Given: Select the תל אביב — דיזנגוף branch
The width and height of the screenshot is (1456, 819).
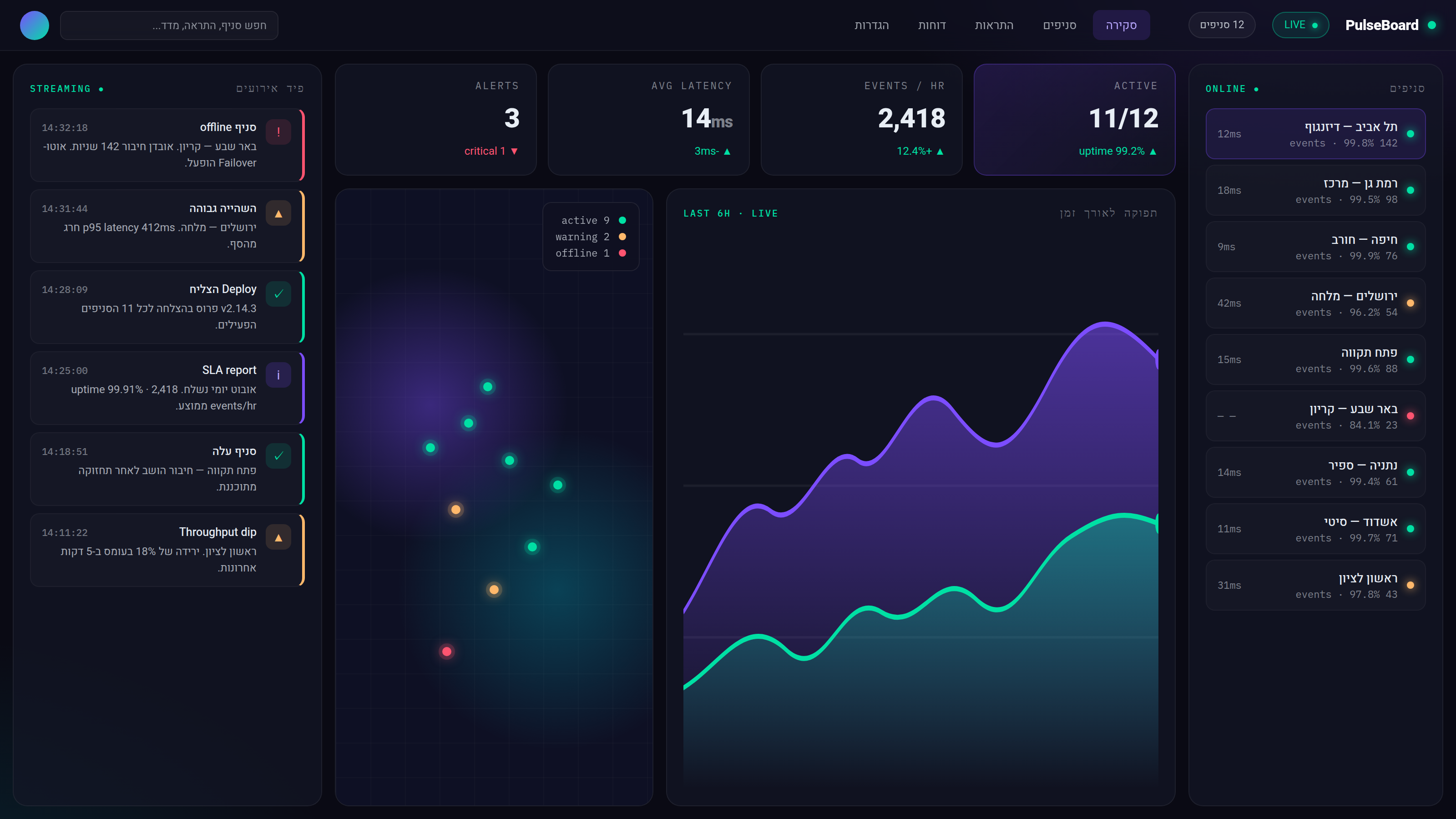Looking at the screenshot, I should pos(1315,134).
